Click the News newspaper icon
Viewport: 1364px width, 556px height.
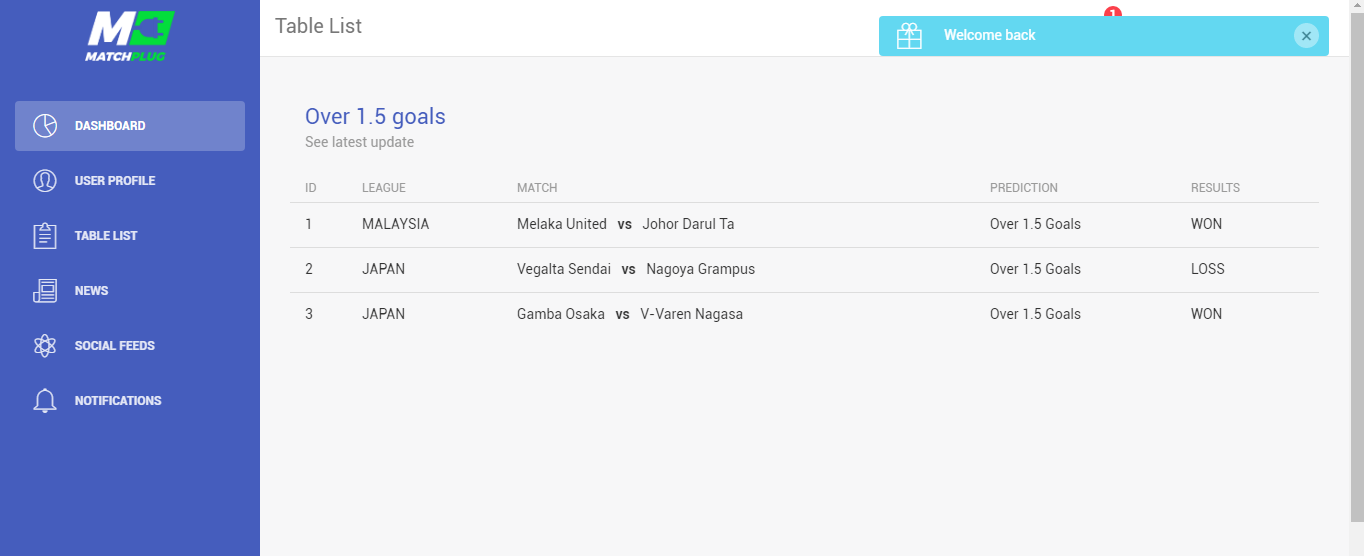[x=45, y=291]
